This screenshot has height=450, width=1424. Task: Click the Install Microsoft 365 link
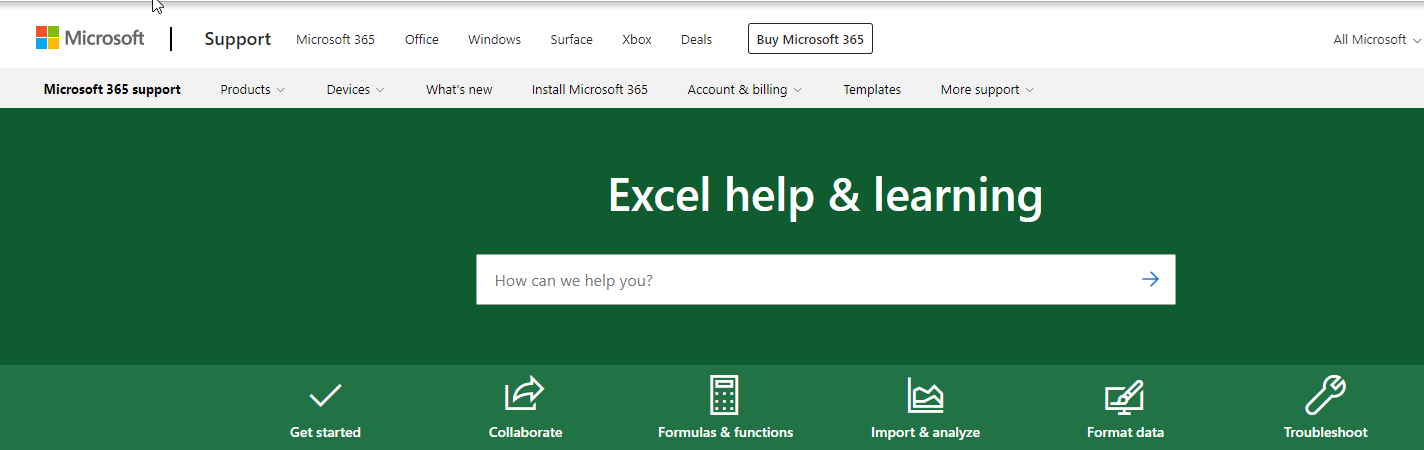coord(589,90)
